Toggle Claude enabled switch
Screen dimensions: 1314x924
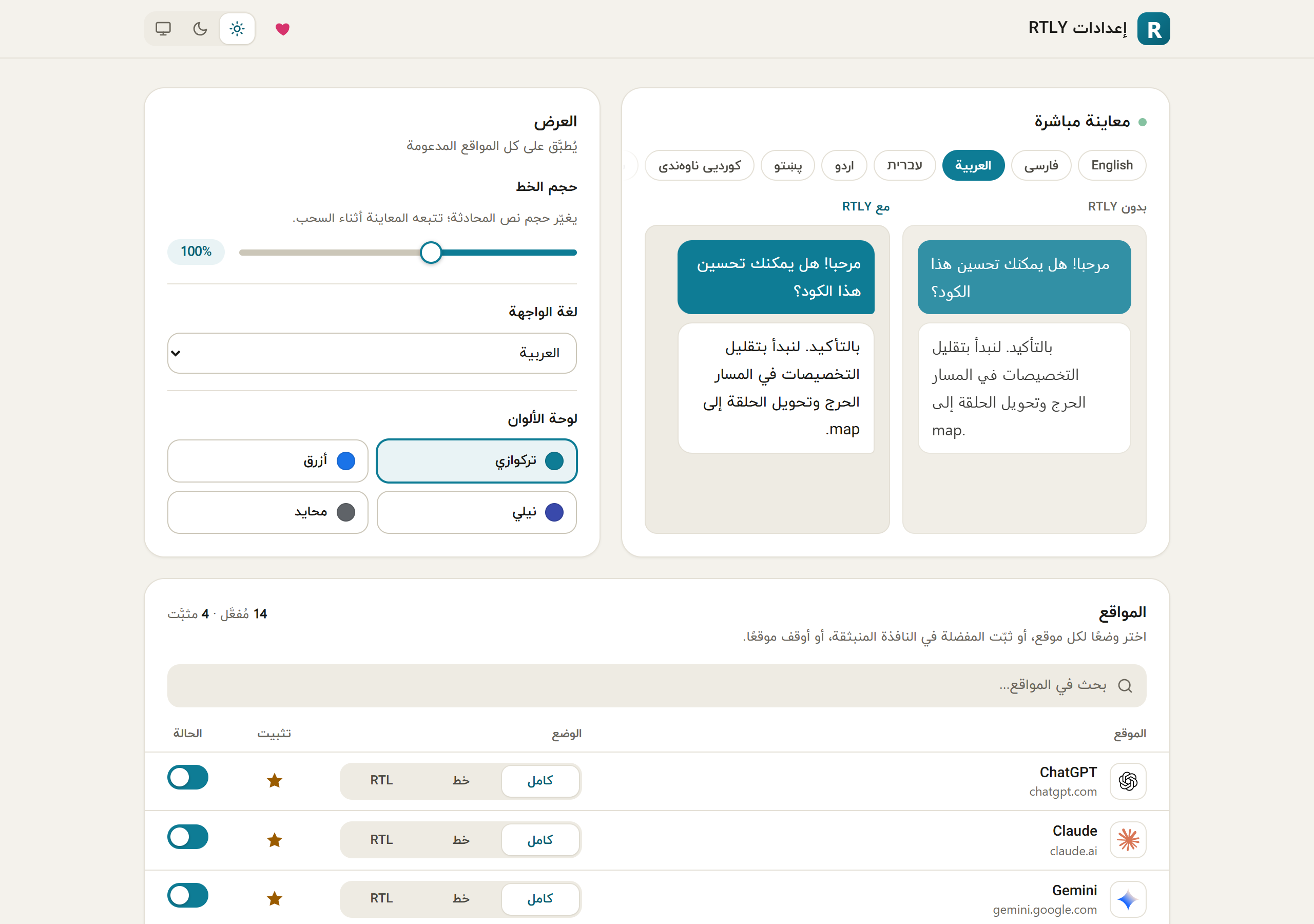[188, 836]
